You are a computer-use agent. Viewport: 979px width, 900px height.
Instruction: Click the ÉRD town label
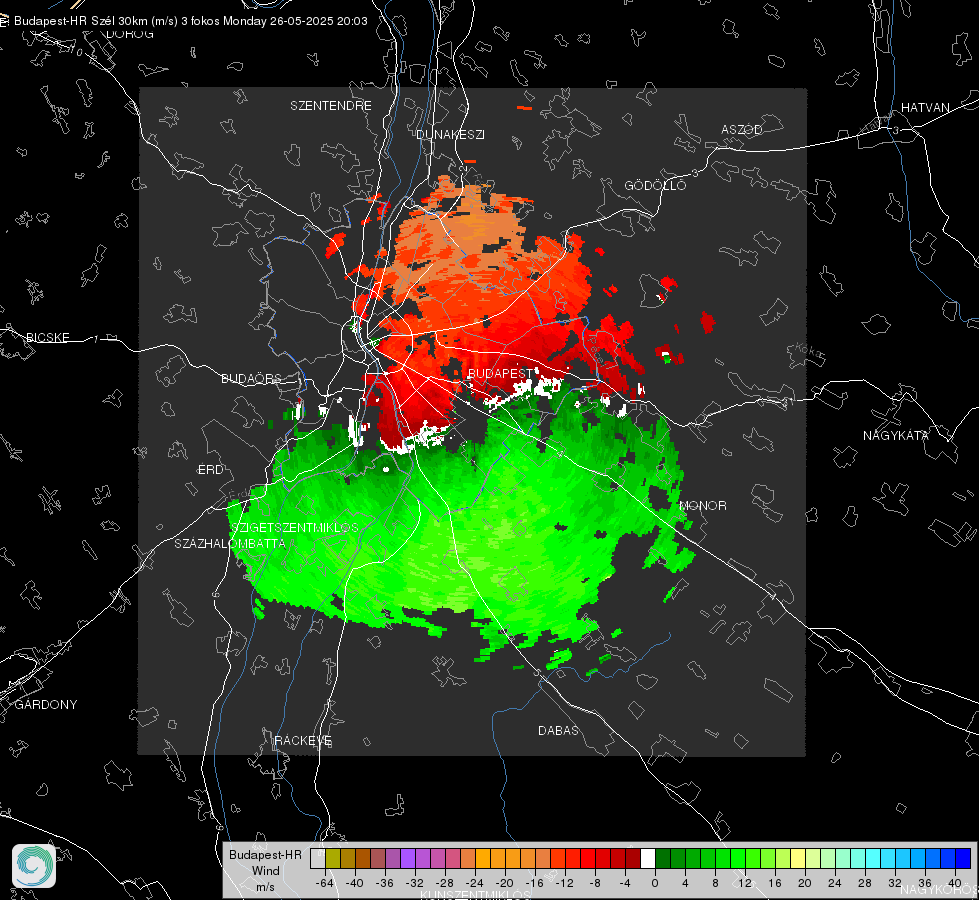210,470
